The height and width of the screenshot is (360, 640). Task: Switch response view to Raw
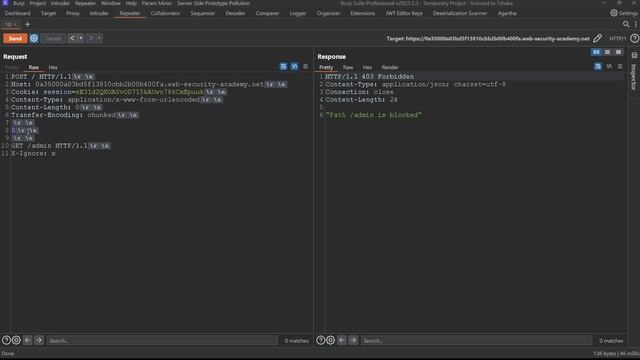[x=348, y=67]
